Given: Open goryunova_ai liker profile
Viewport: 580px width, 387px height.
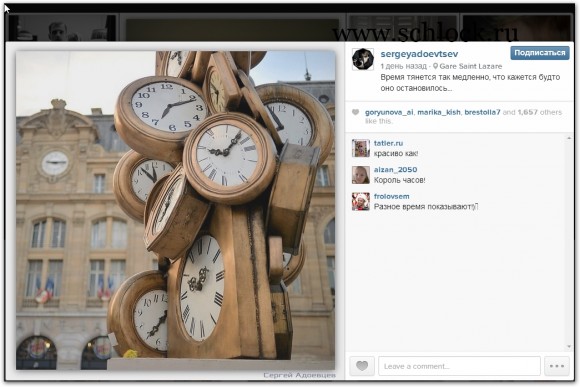Looking at the screenshot, I should pyautogui.click(x=389, y=112).
